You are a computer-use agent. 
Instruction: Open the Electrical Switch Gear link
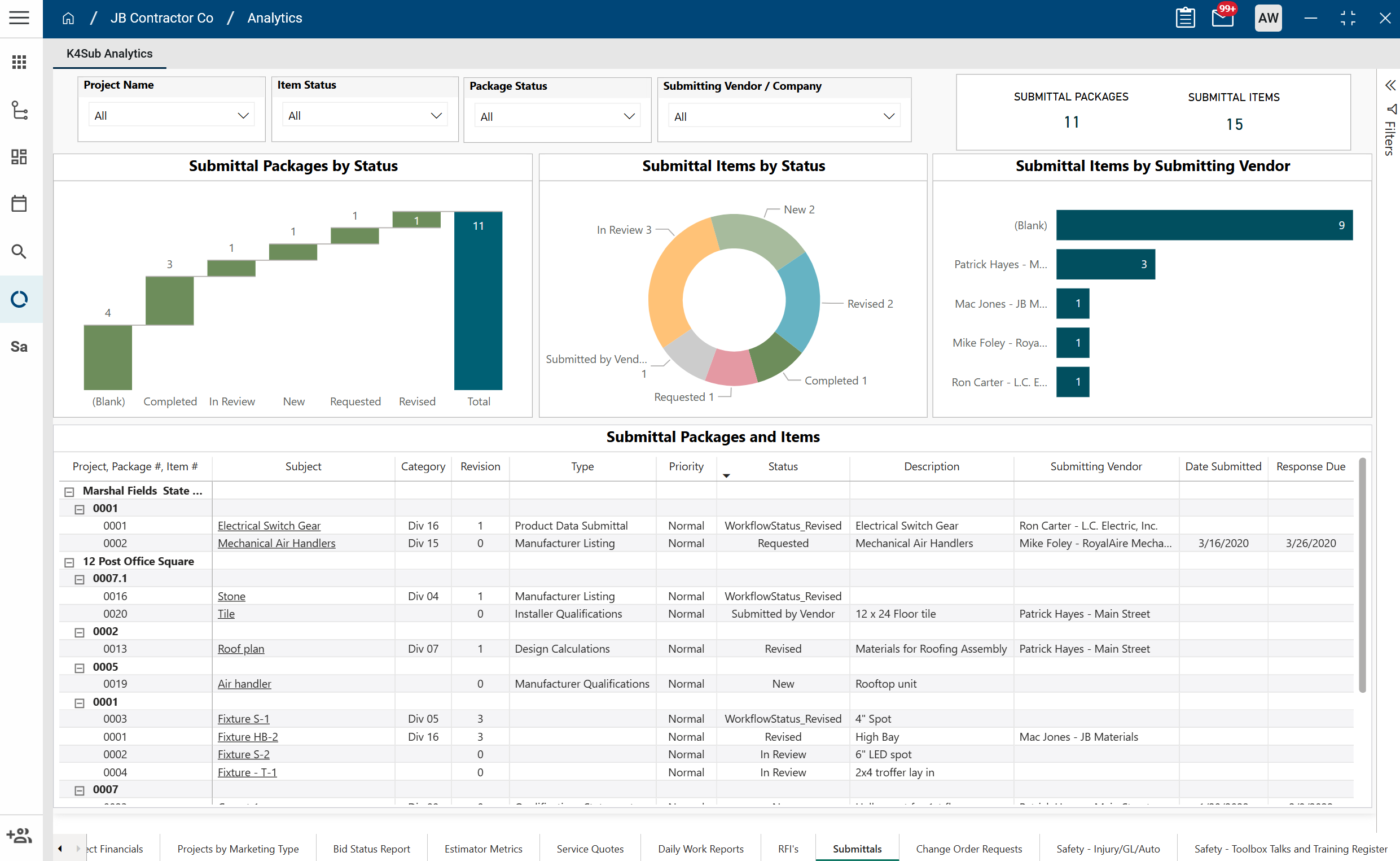pos(269,526)
